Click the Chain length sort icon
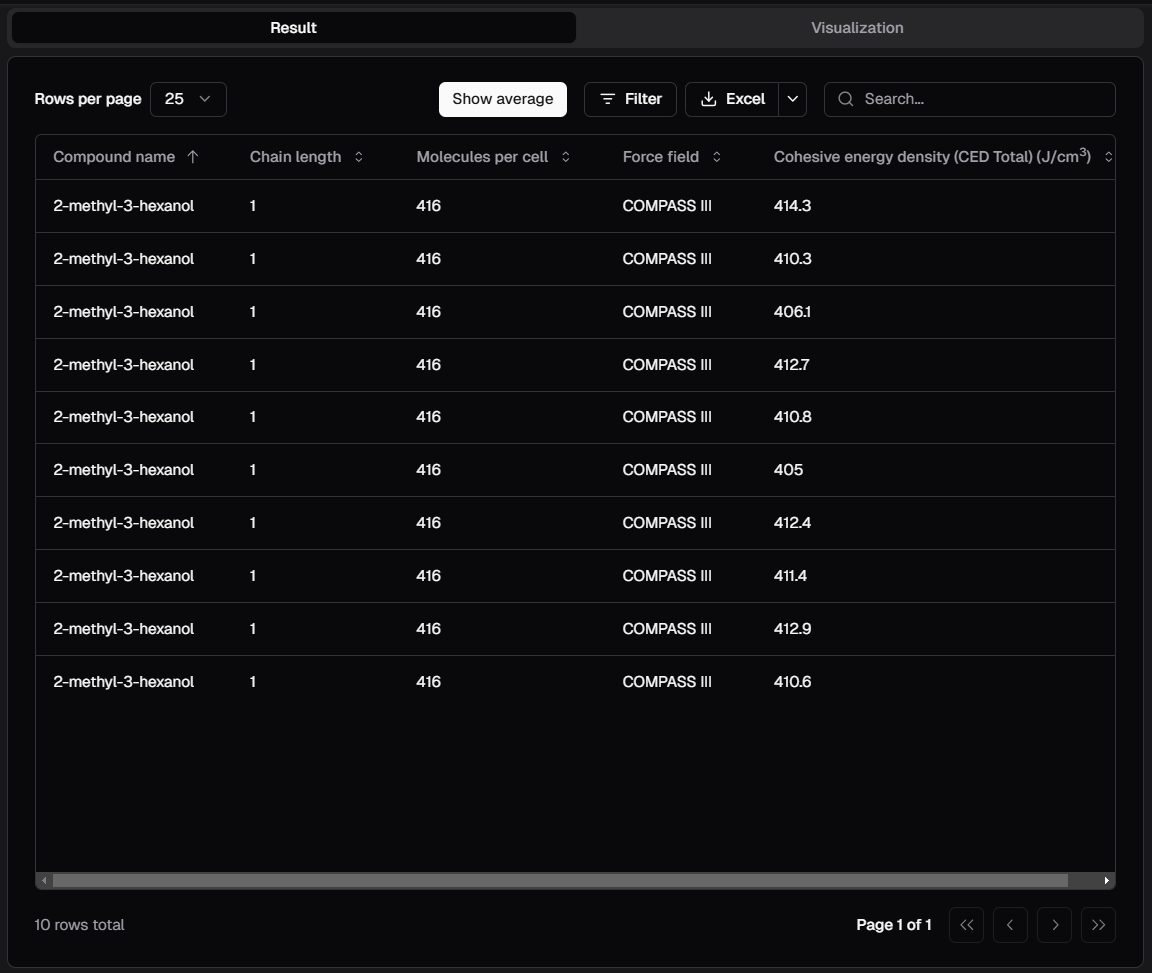The height and width of the screenshot is (973, 1152). (359, 157)
